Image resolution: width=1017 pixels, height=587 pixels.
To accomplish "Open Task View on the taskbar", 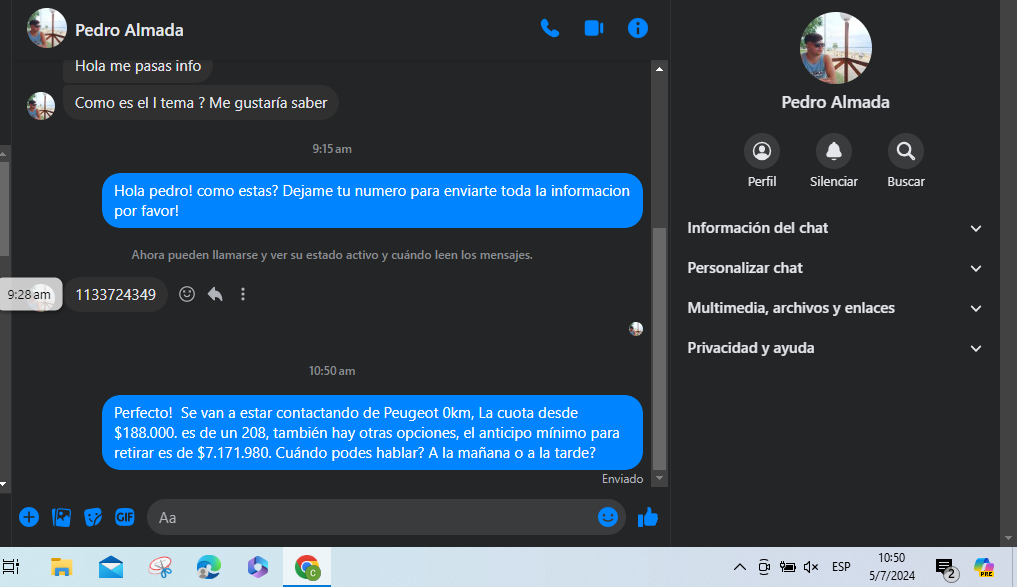I will click(x=11, y=567).
